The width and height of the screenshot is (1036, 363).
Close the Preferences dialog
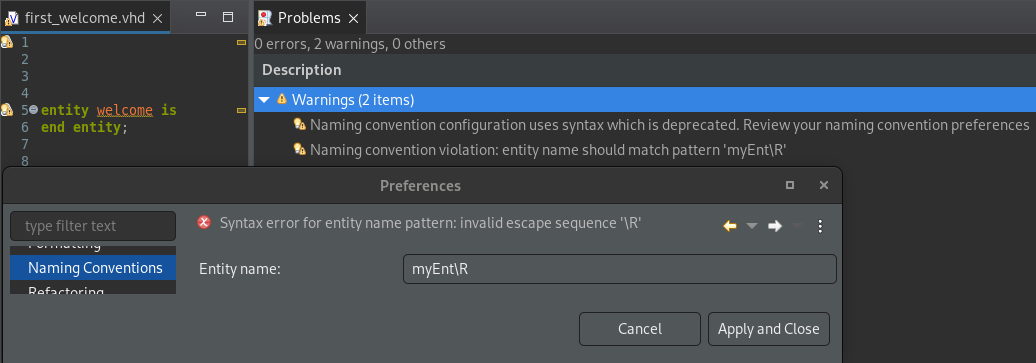[824, 185]
